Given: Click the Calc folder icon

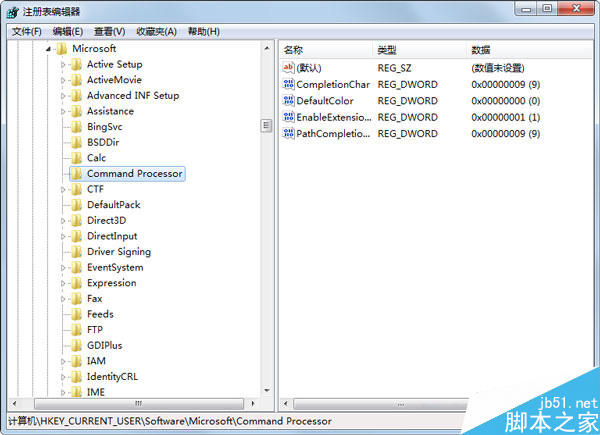Looking at the screenshot, I should click(x=77, y=158).
